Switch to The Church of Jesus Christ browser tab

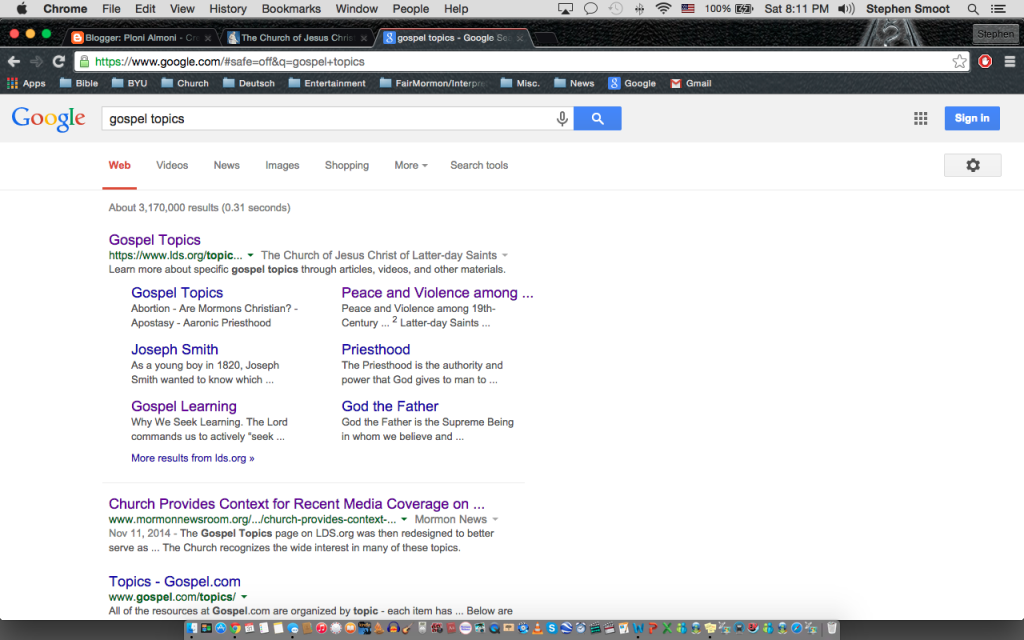coord(297,38)
